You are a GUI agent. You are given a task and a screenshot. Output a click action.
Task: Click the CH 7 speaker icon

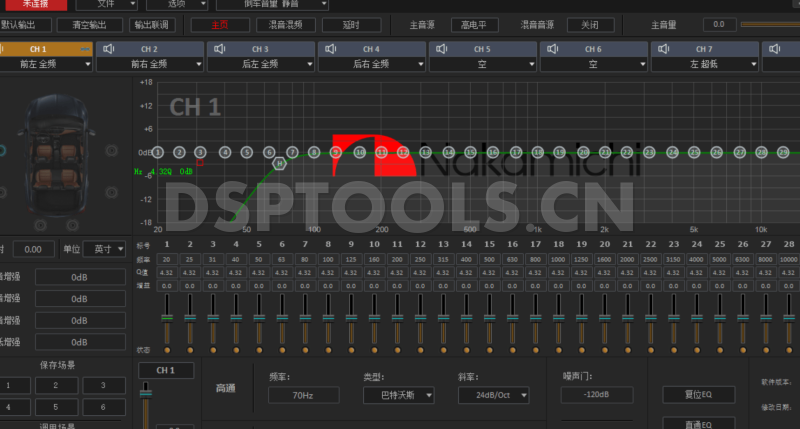coord(665,47)
